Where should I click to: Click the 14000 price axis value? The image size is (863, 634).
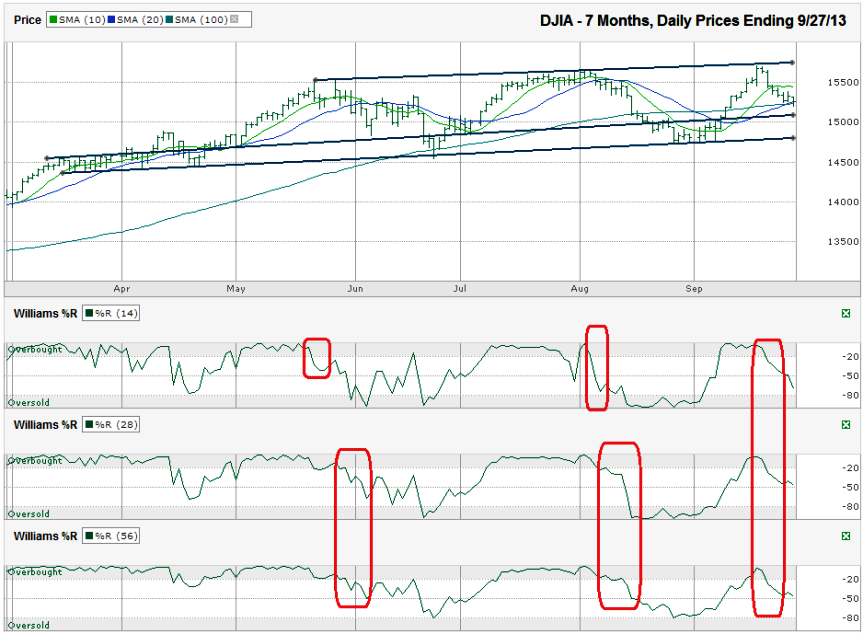[x=843, y=202]
